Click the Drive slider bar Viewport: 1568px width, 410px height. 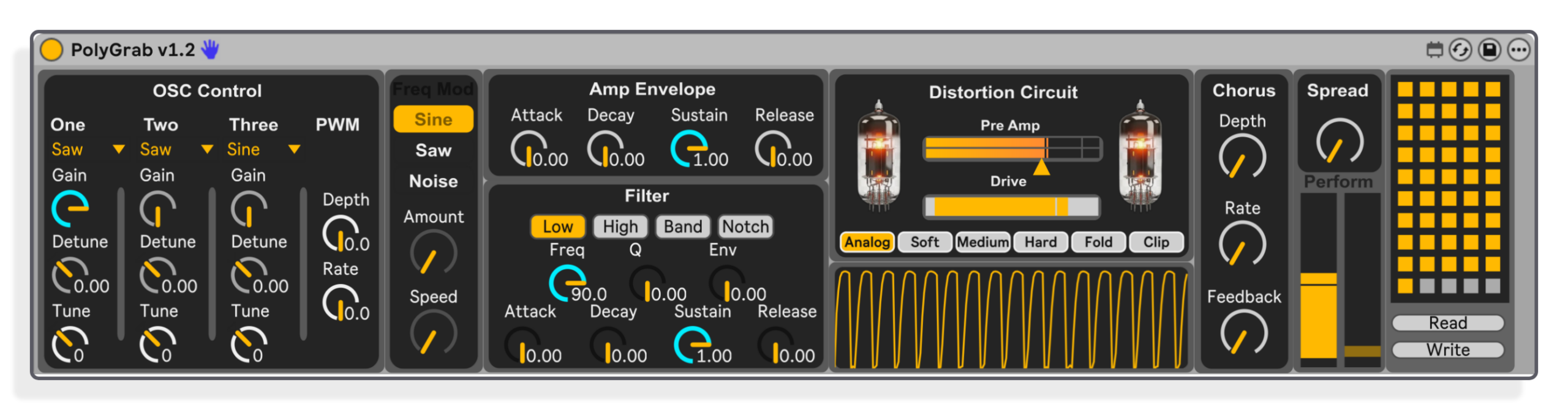(x=1011, y=207)
